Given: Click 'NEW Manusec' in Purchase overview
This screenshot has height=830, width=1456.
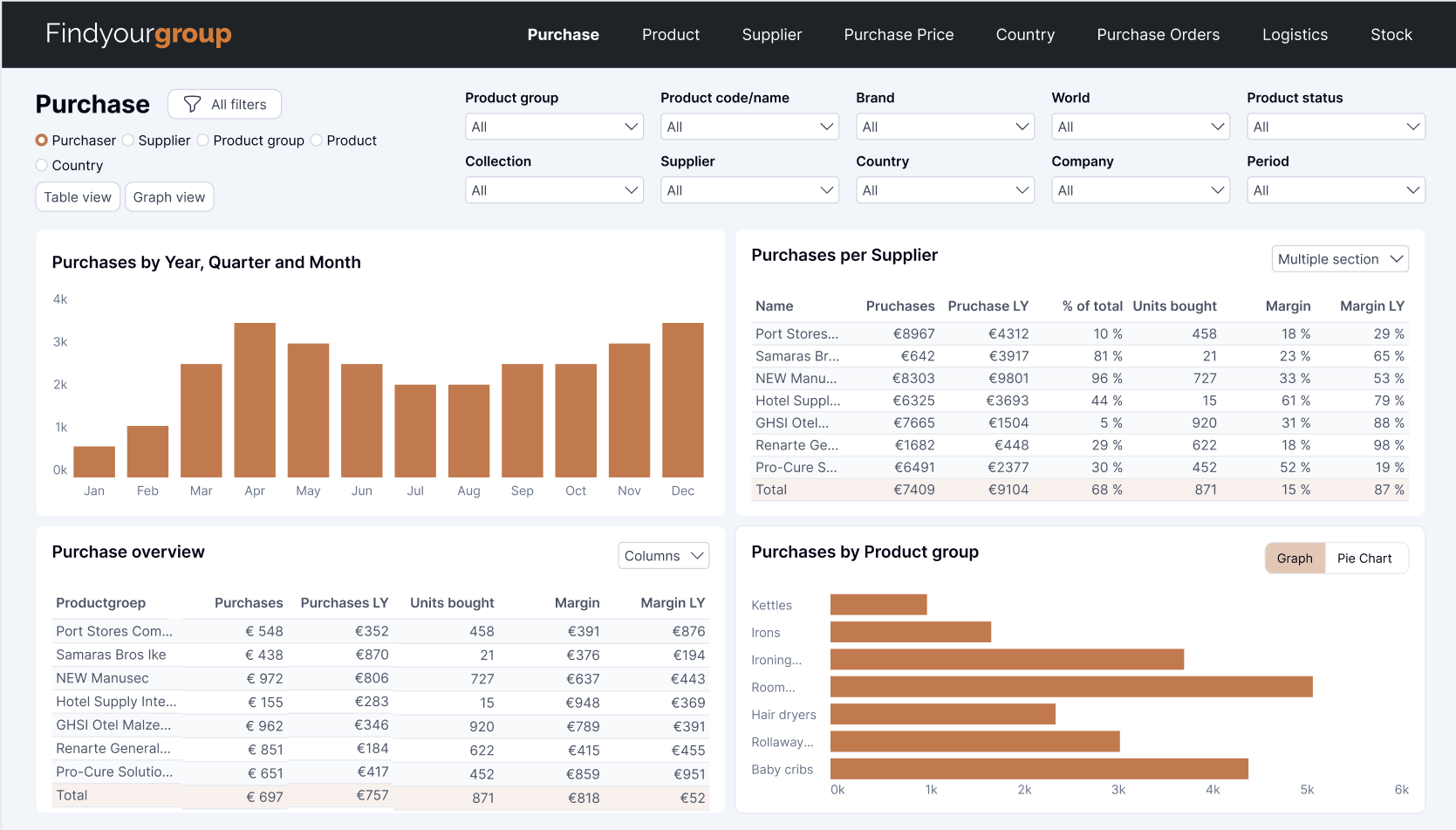Looking at the screenshot, I should pos(102,678).
